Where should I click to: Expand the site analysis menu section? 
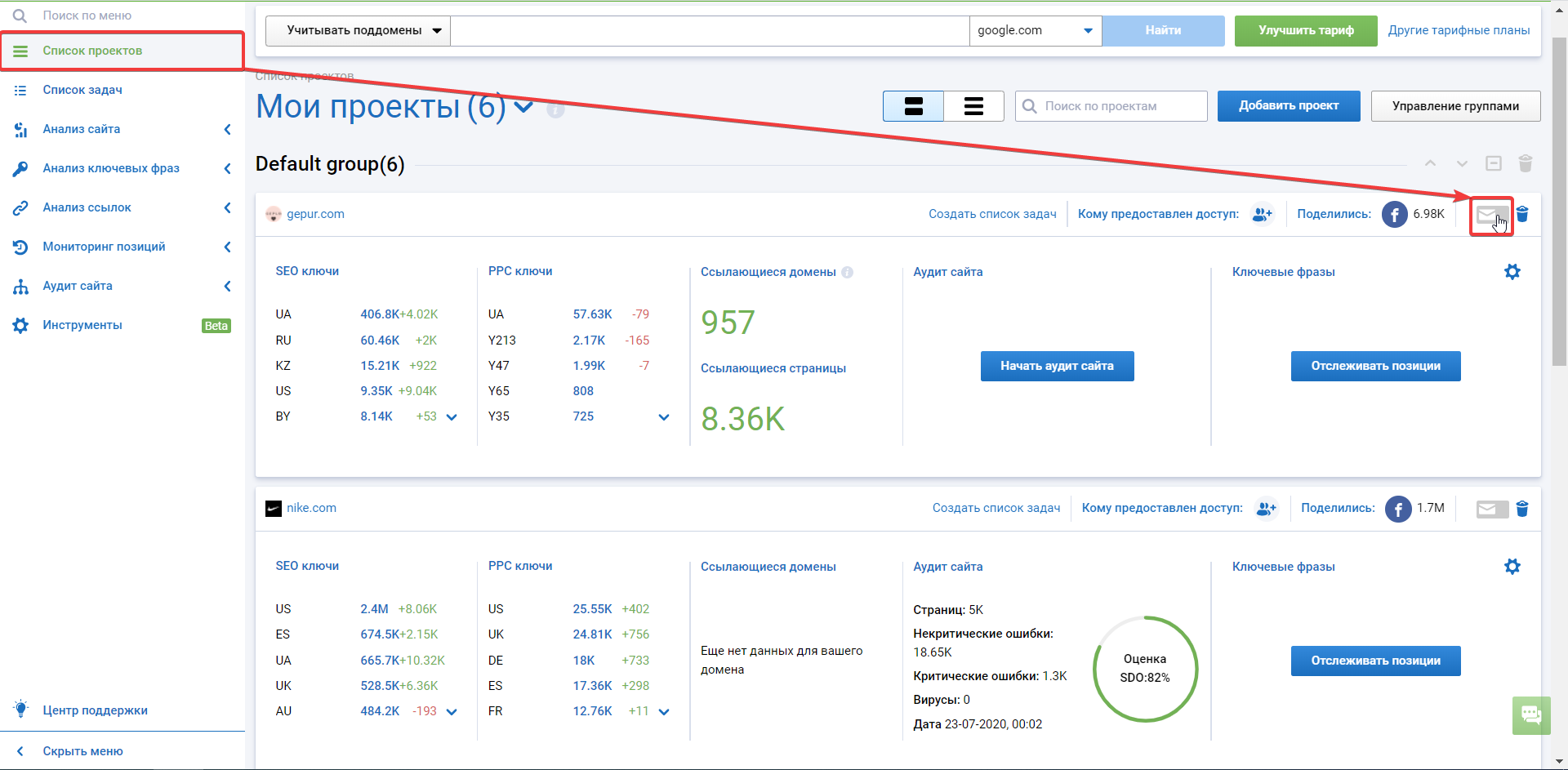pos(122,129)
